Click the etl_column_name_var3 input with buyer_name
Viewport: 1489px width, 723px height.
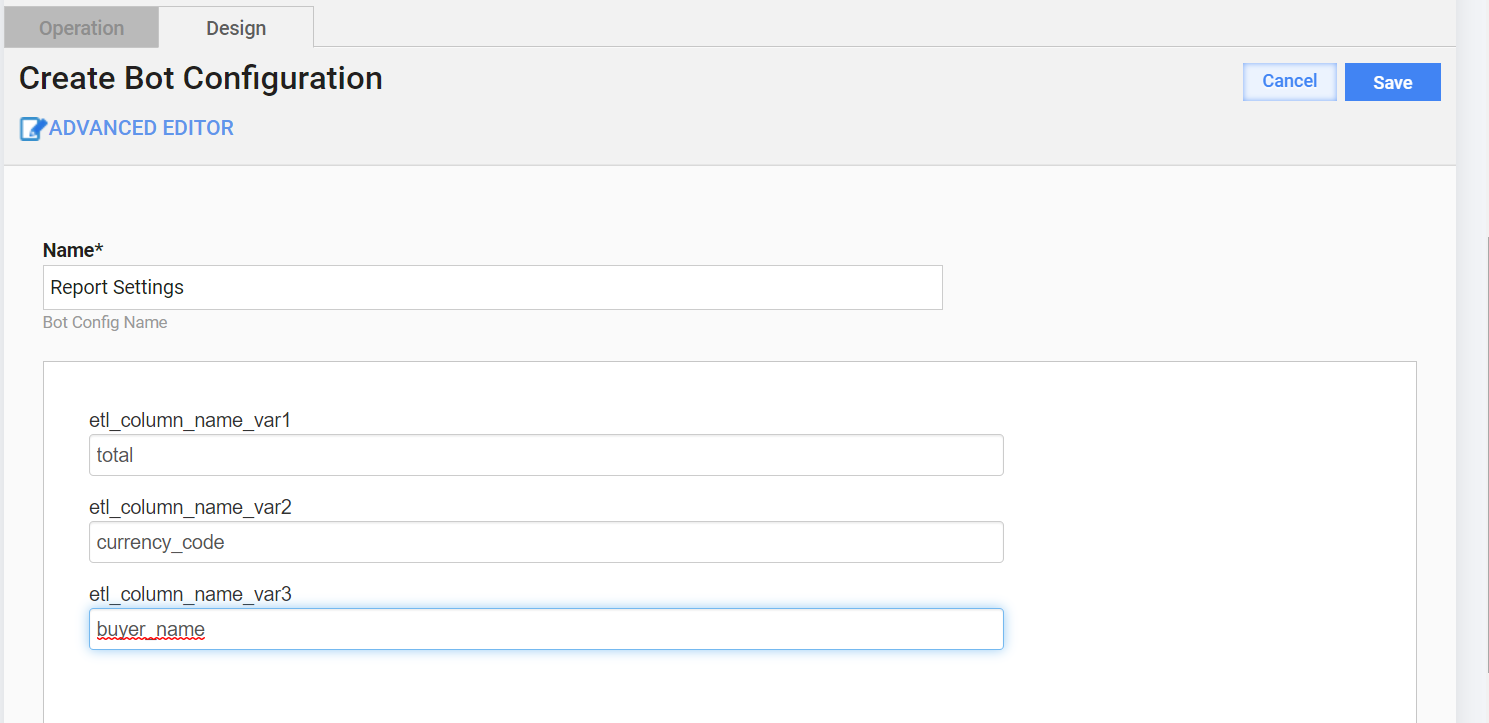(x=546, y=629)
